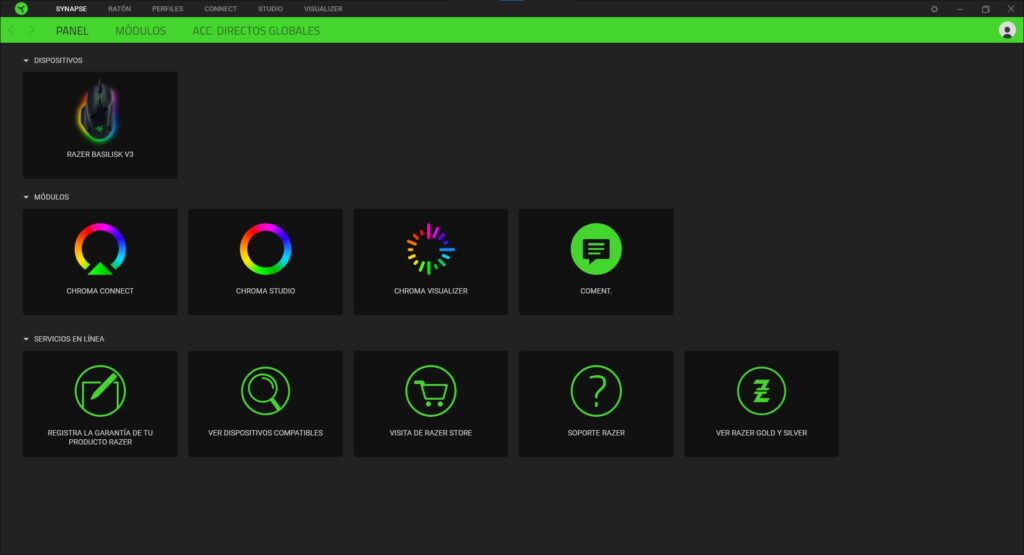The height and width of the screenshot is (555, 1024).
Task: Launch Chroma Studio color ring icon
Action: coord(265,249)
